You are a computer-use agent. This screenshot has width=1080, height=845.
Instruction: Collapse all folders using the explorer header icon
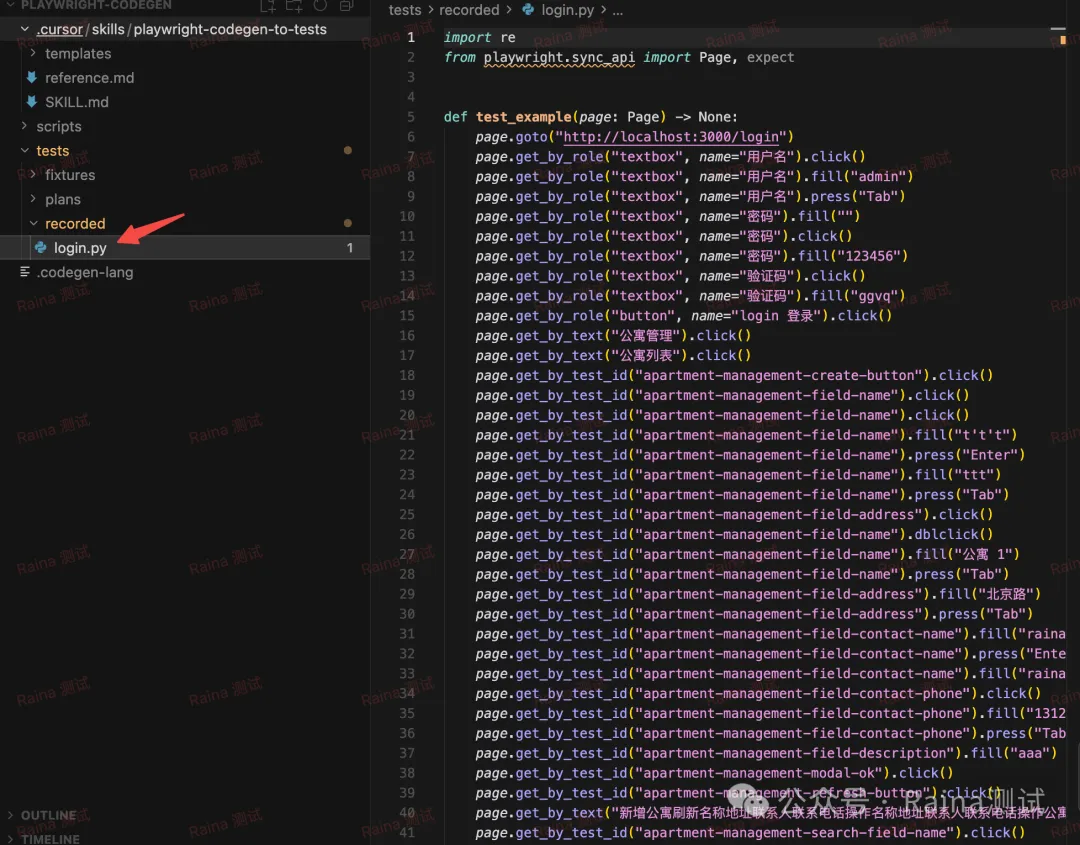(346, 6)
